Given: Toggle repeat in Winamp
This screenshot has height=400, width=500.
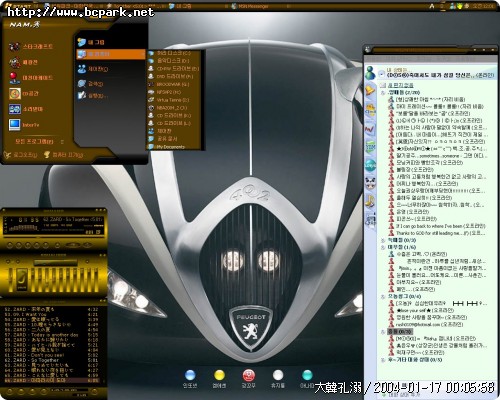Looking at the screenshot, I should [x=87, y=245].
